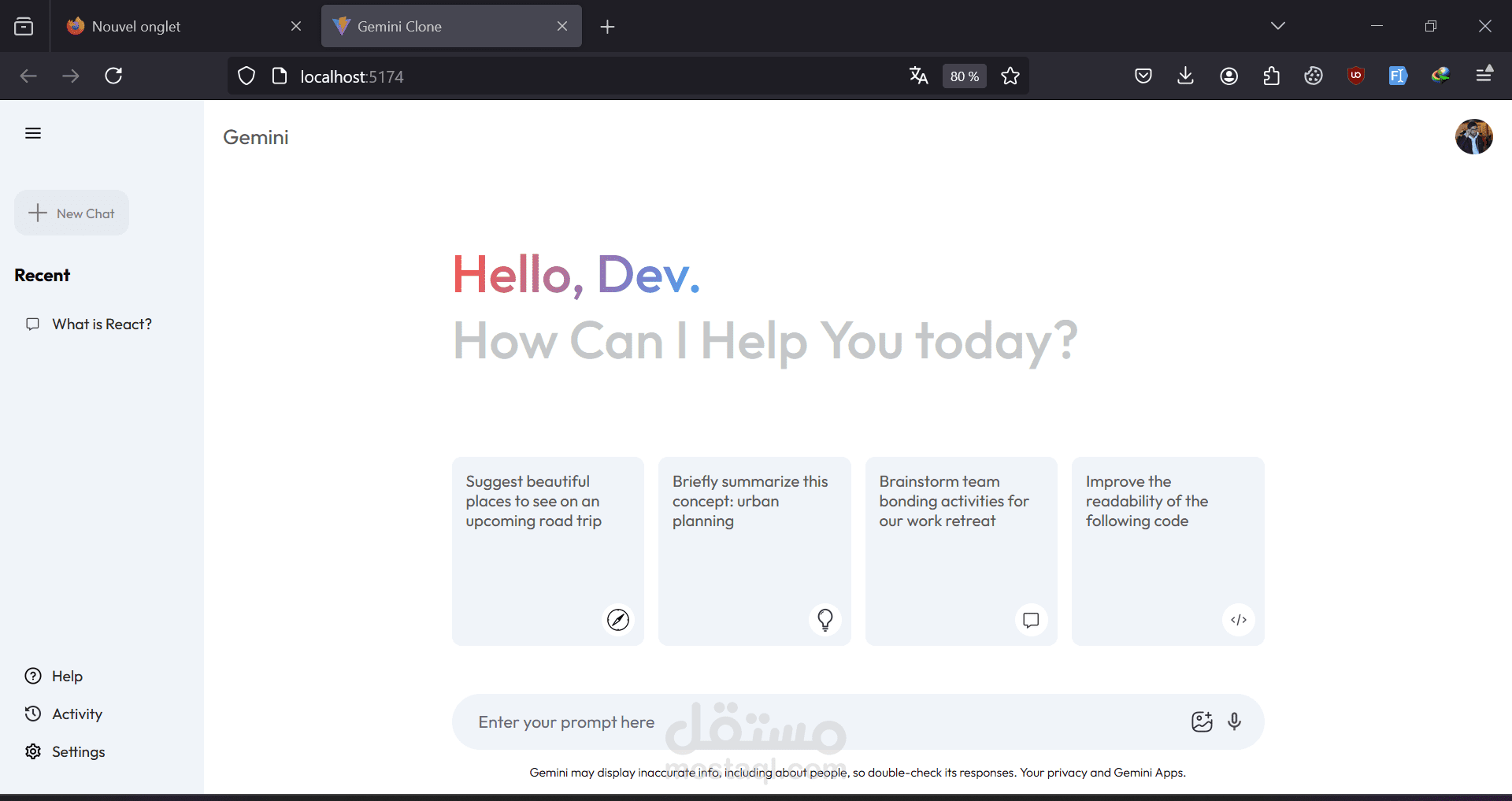
Task: Open Settings in the sidebar
Action: tap(65, 751)
